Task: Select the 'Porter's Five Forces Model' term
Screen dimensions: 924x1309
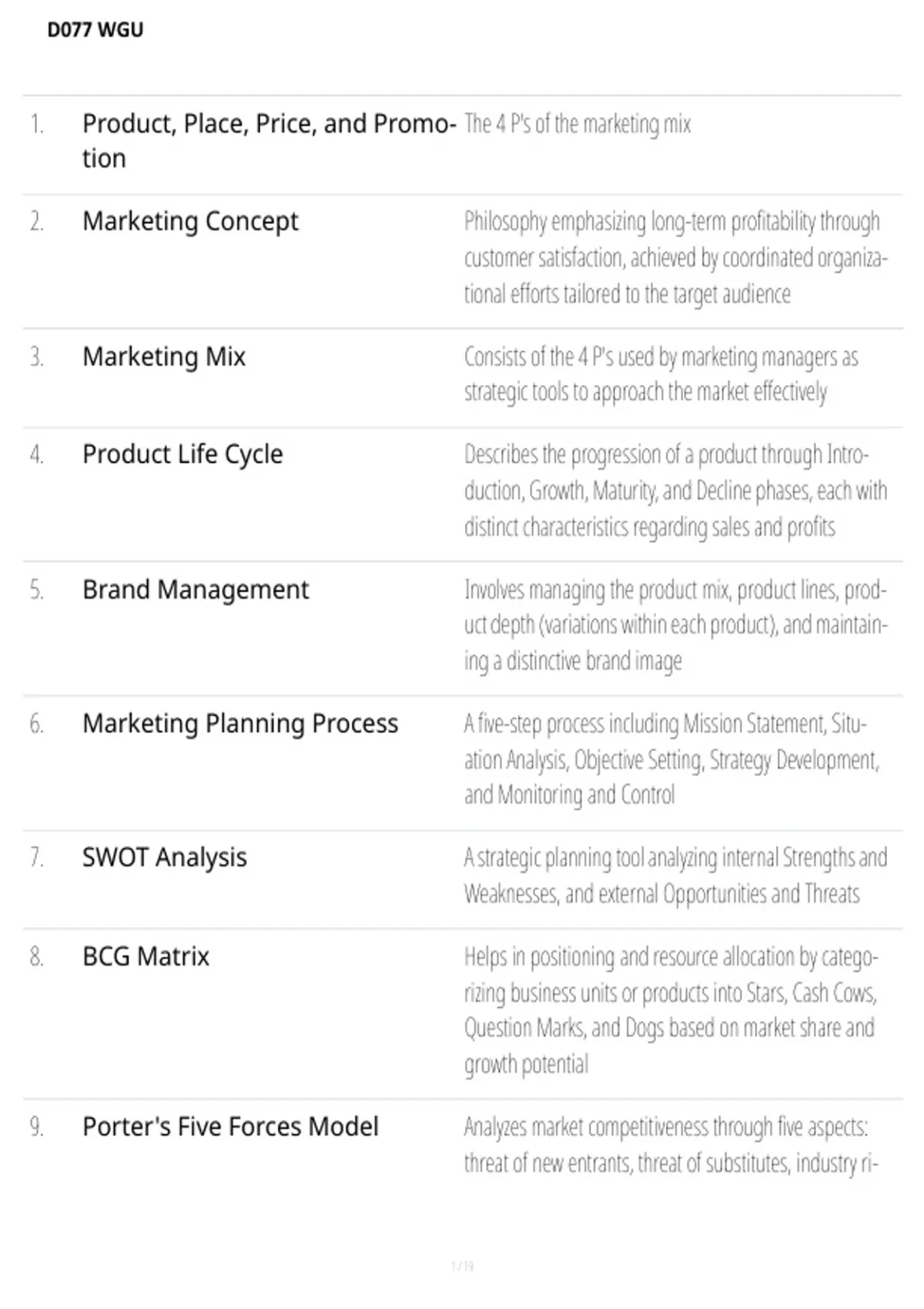Action: (230, 1127)
